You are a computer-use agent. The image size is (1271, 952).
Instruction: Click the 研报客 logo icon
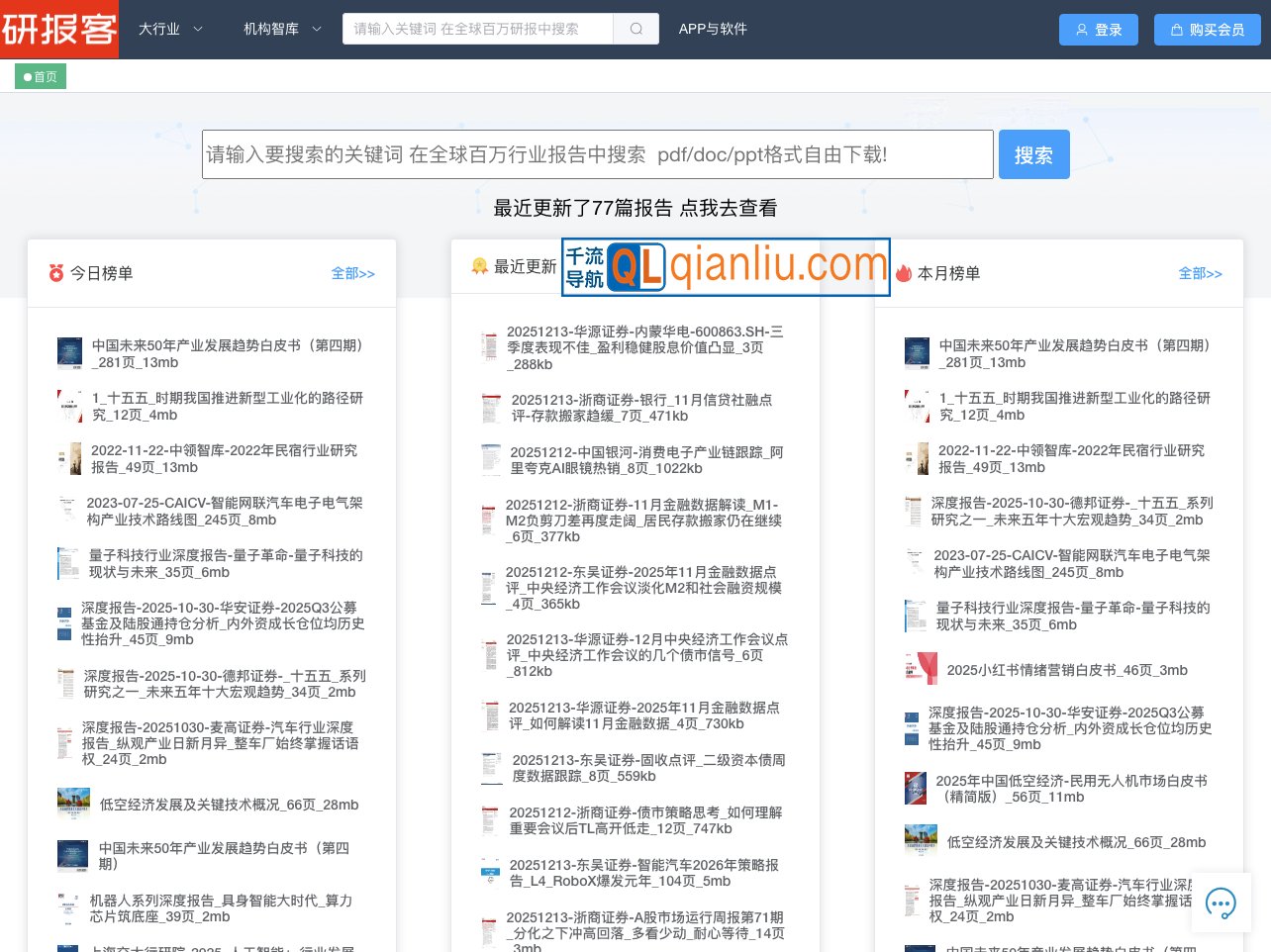[x=59, y=30]
